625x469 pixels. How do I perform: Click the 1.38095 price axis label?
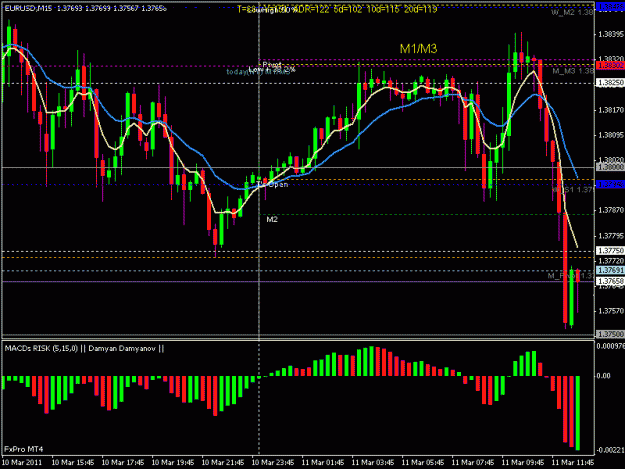(x=611, y=135)
